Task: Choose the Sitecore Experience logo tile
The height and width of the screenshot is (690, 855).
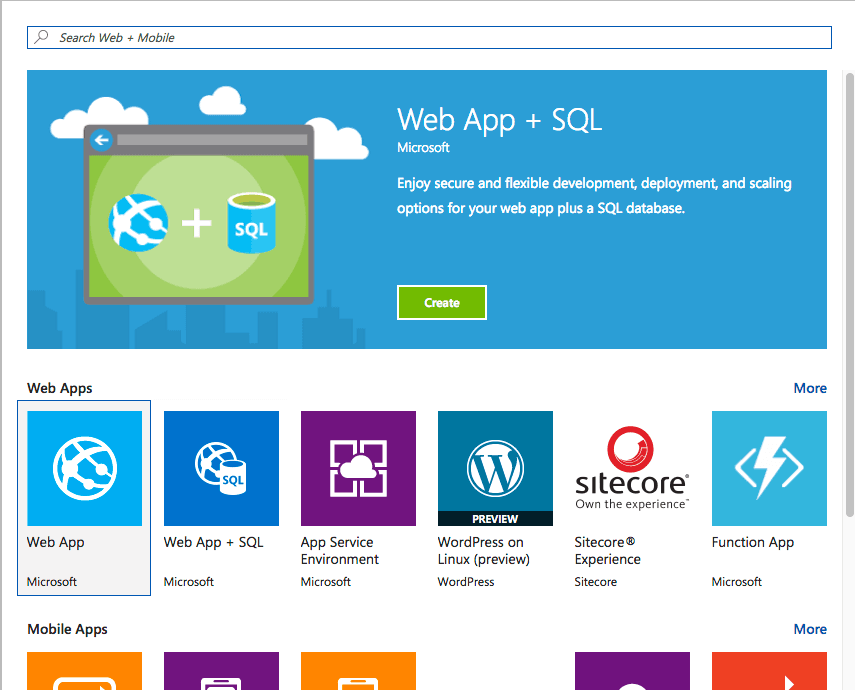Action: click(x=632, y=469)
